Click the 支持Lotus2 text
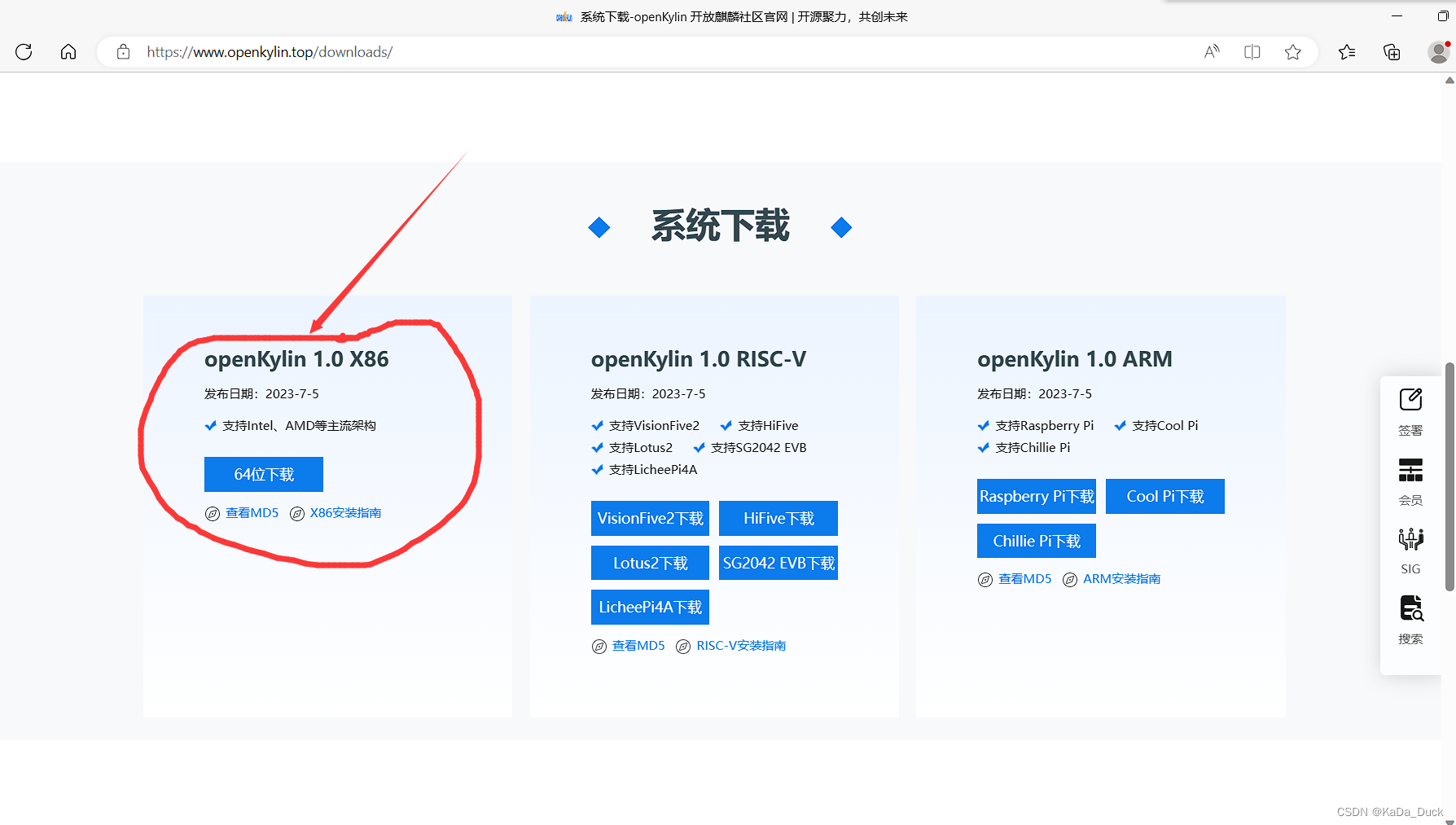The width and height of the screenshot is (1456, 825). tap(641, 448)
